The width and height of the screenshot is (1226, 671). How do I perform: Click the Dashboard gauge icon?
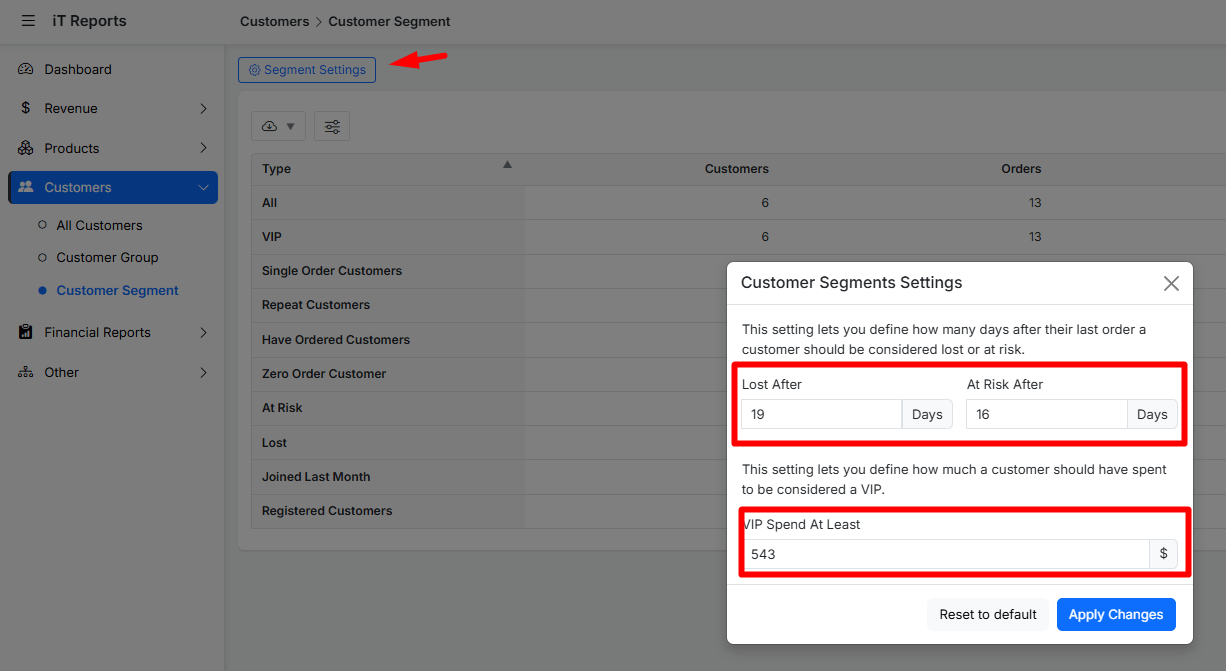(x=26, y=69)
